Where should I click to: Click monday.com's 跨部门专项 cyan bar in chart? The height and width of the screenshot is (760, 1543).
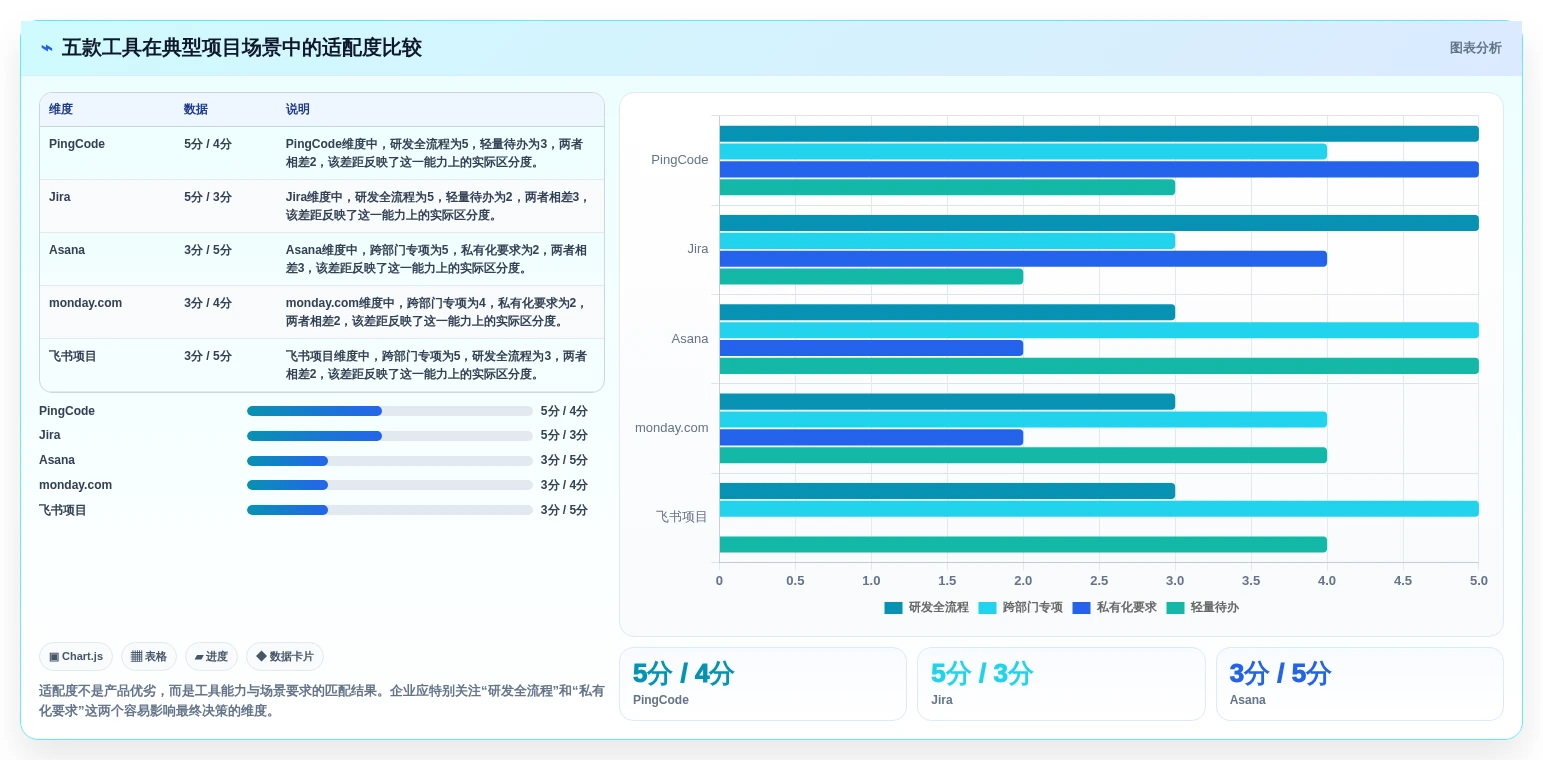point(1023,420)
